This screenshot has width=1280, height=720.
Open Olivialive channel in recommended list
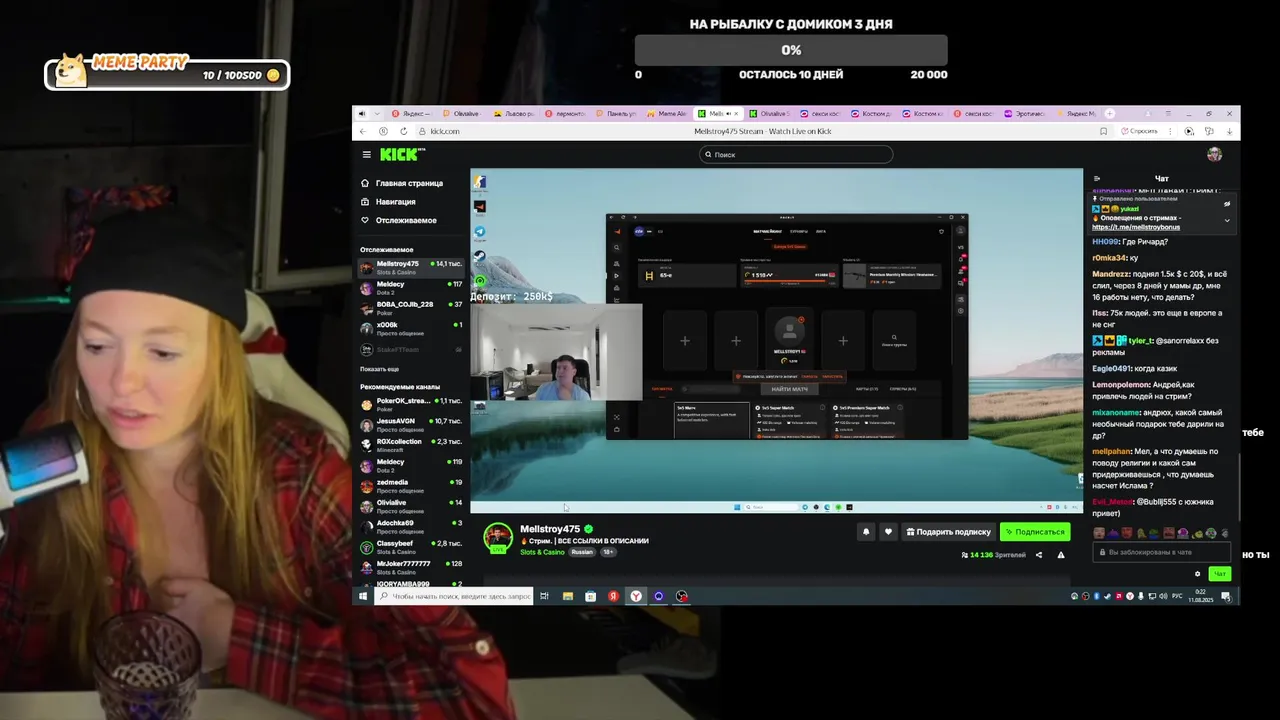(412, 506)
